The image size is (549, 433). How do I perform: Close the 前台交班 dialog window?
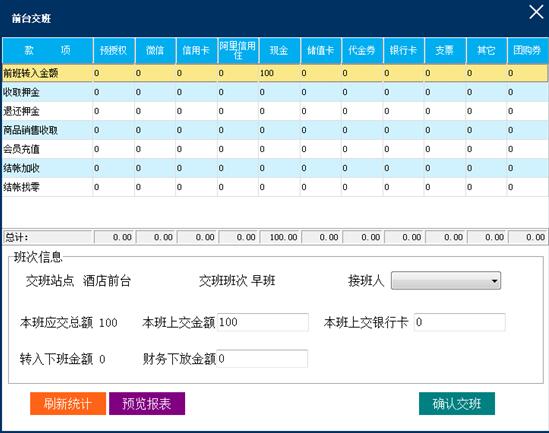pyautogui.click(x=536, y=12)
